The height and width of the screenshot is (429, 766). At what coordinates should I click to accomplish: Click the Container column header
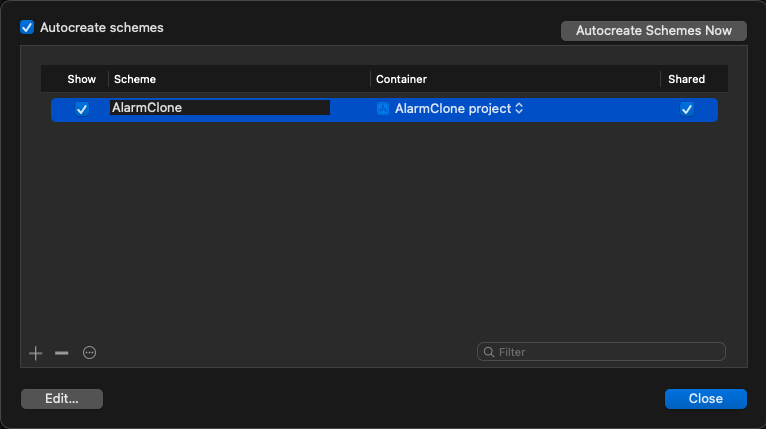[x=401, y=79]
